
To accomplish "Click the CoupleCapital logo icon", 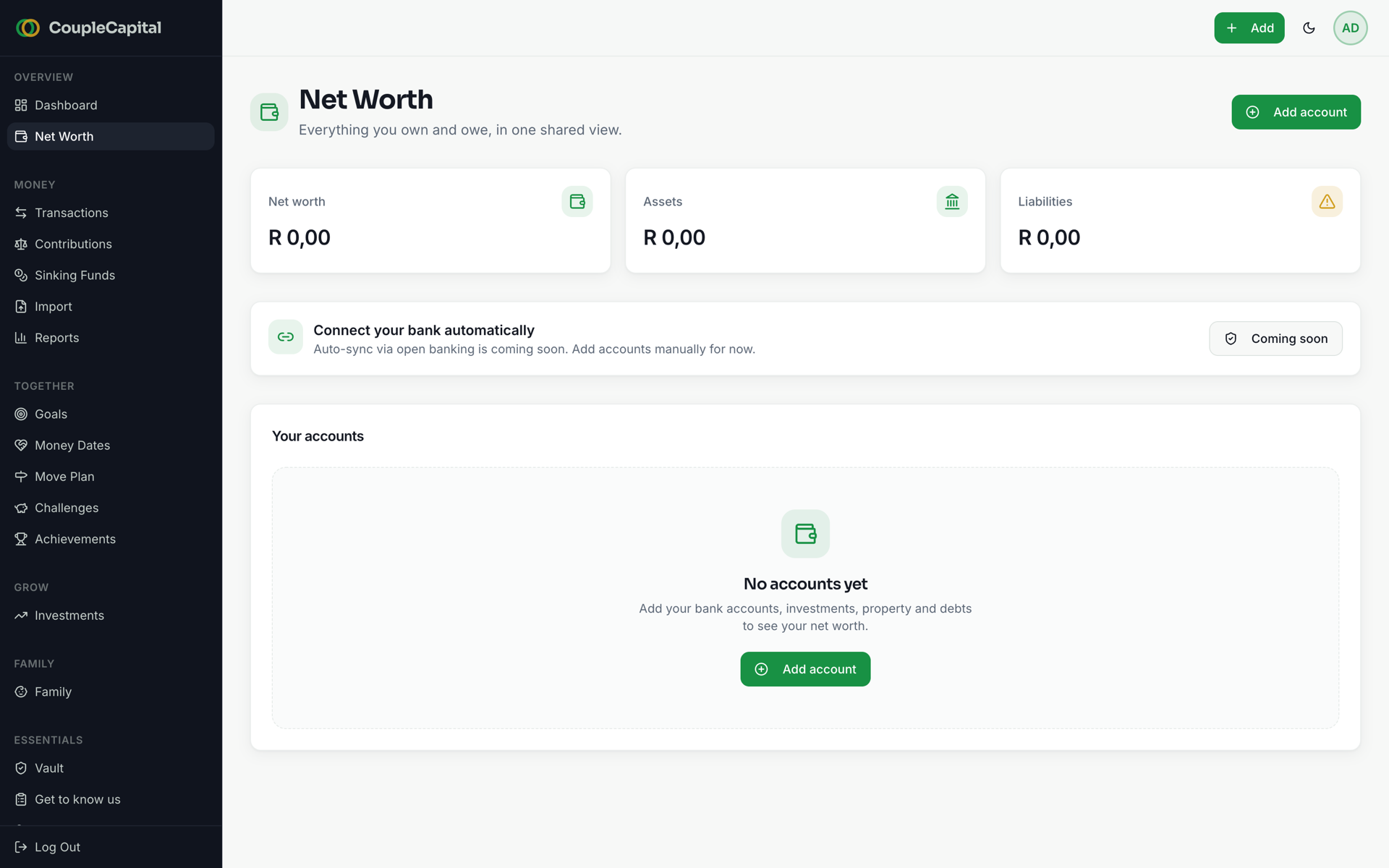I will 28,27.
